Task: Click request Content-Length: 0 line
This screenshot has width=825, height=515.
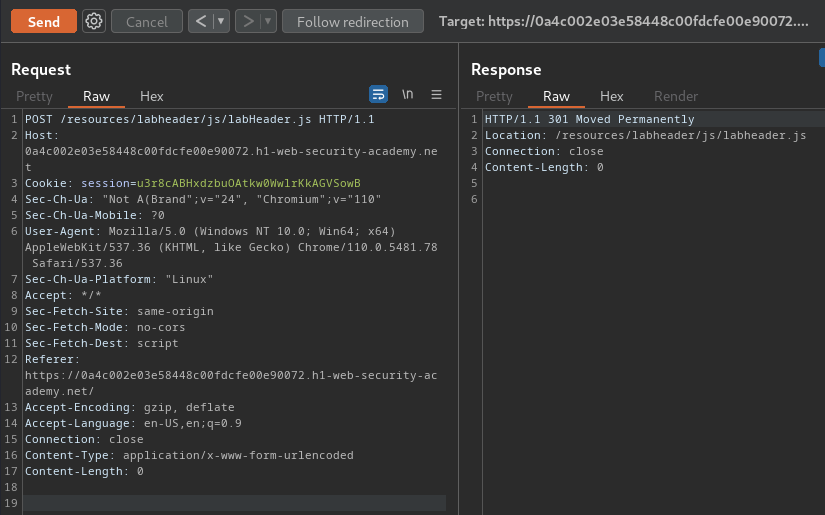Action: coord(84,471)
